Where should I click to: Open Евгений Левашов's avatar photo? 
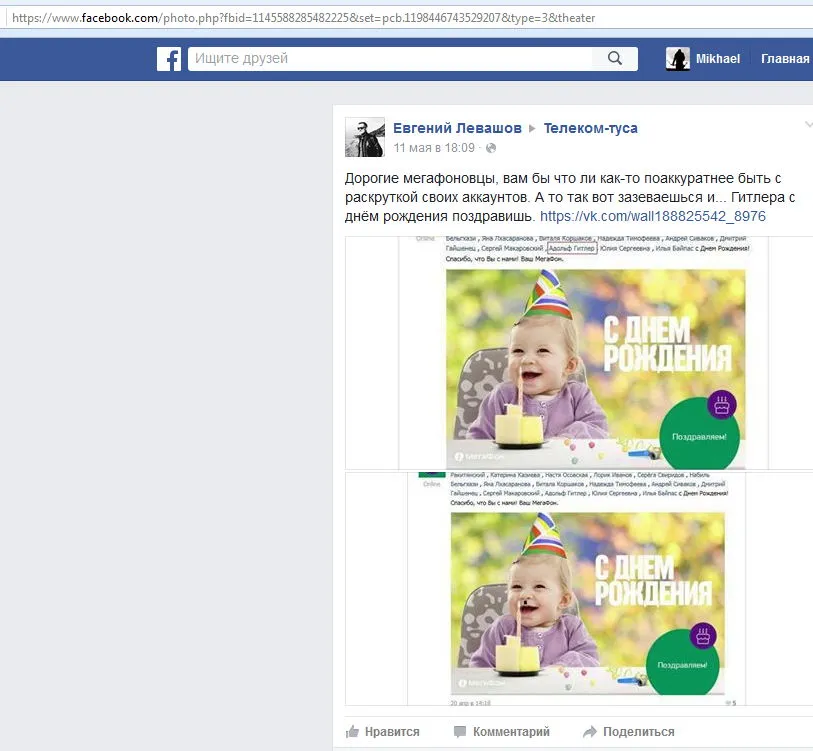[x=365, y=137]
